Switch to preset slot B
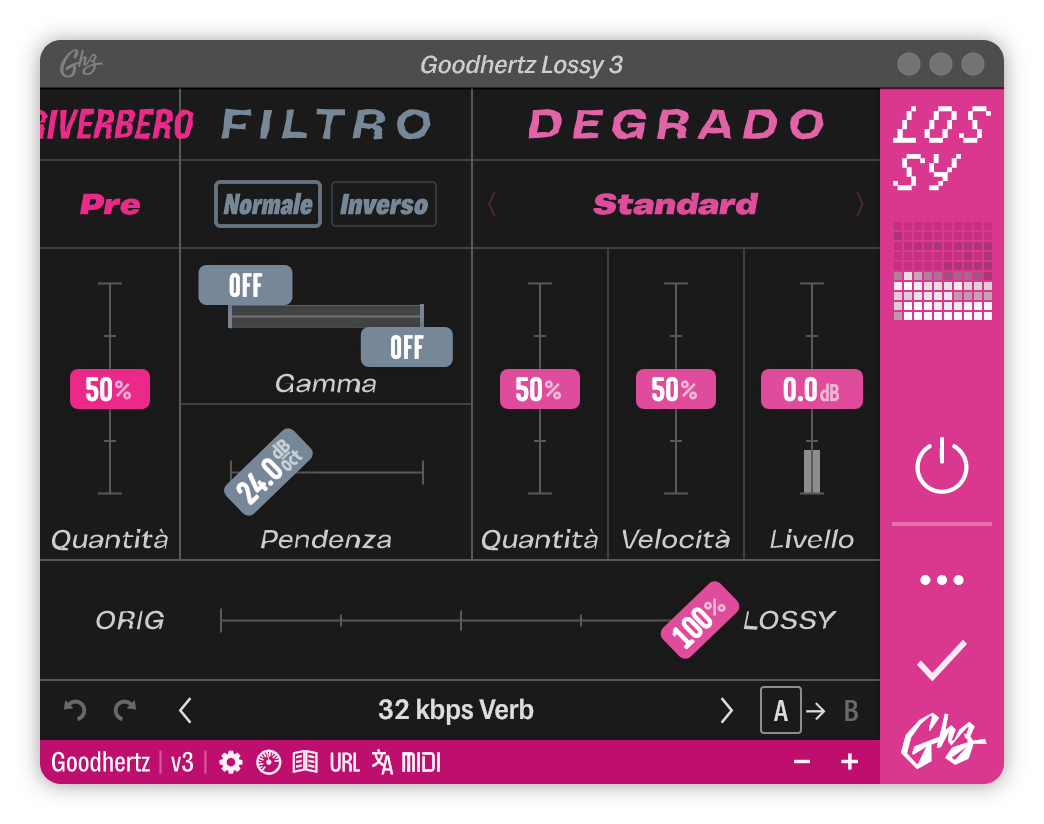 coord(849,709)
